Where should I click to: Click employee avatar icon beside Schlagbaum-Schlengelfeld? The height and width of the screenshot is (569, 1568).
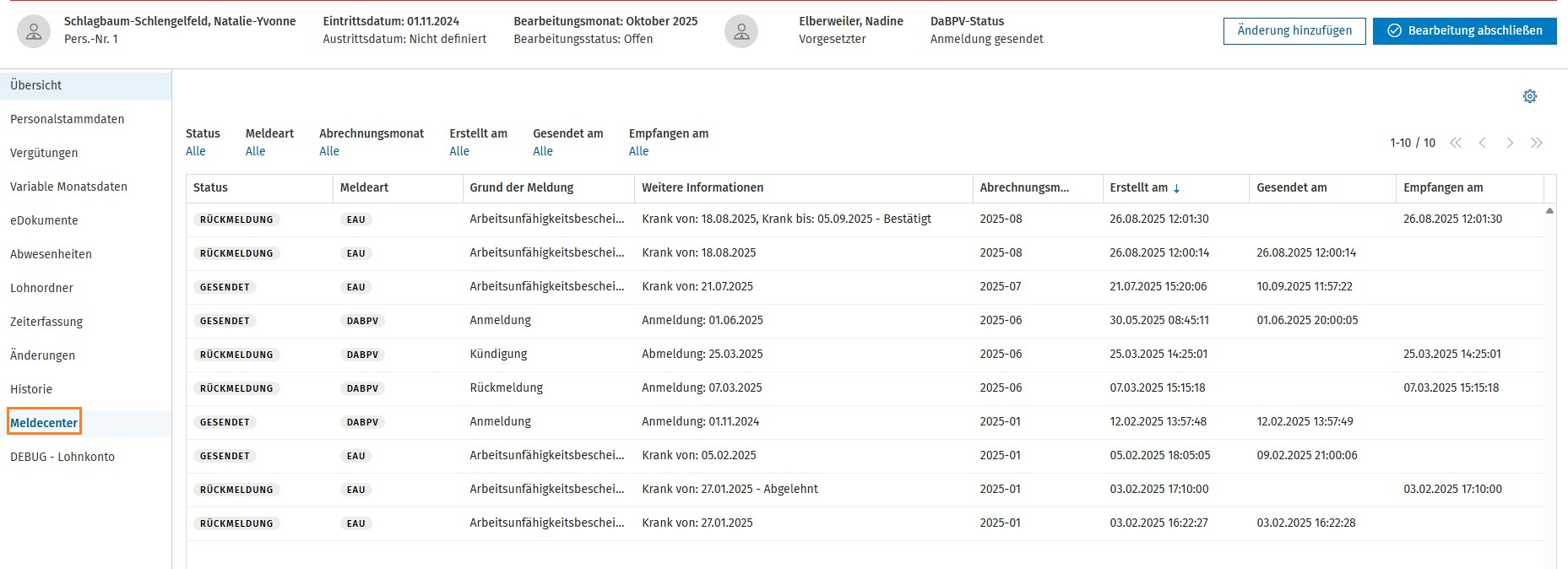(x=34, y=31)
